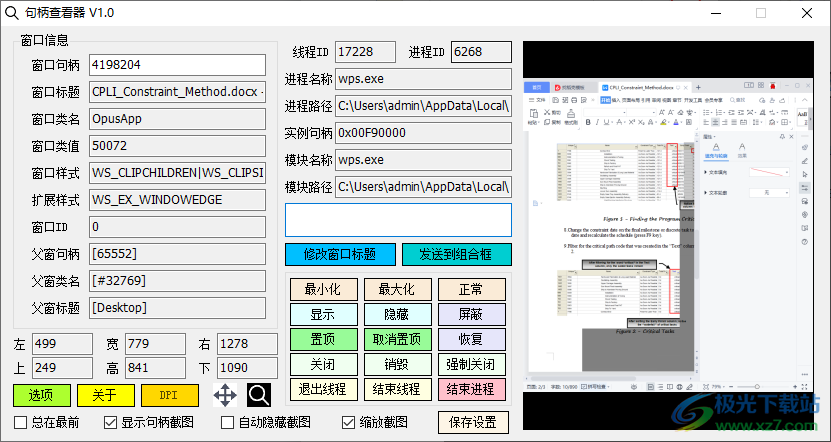The image size is (831, 442).
Task: Click the 保存设置 button
Action: (x=473, y=422)
